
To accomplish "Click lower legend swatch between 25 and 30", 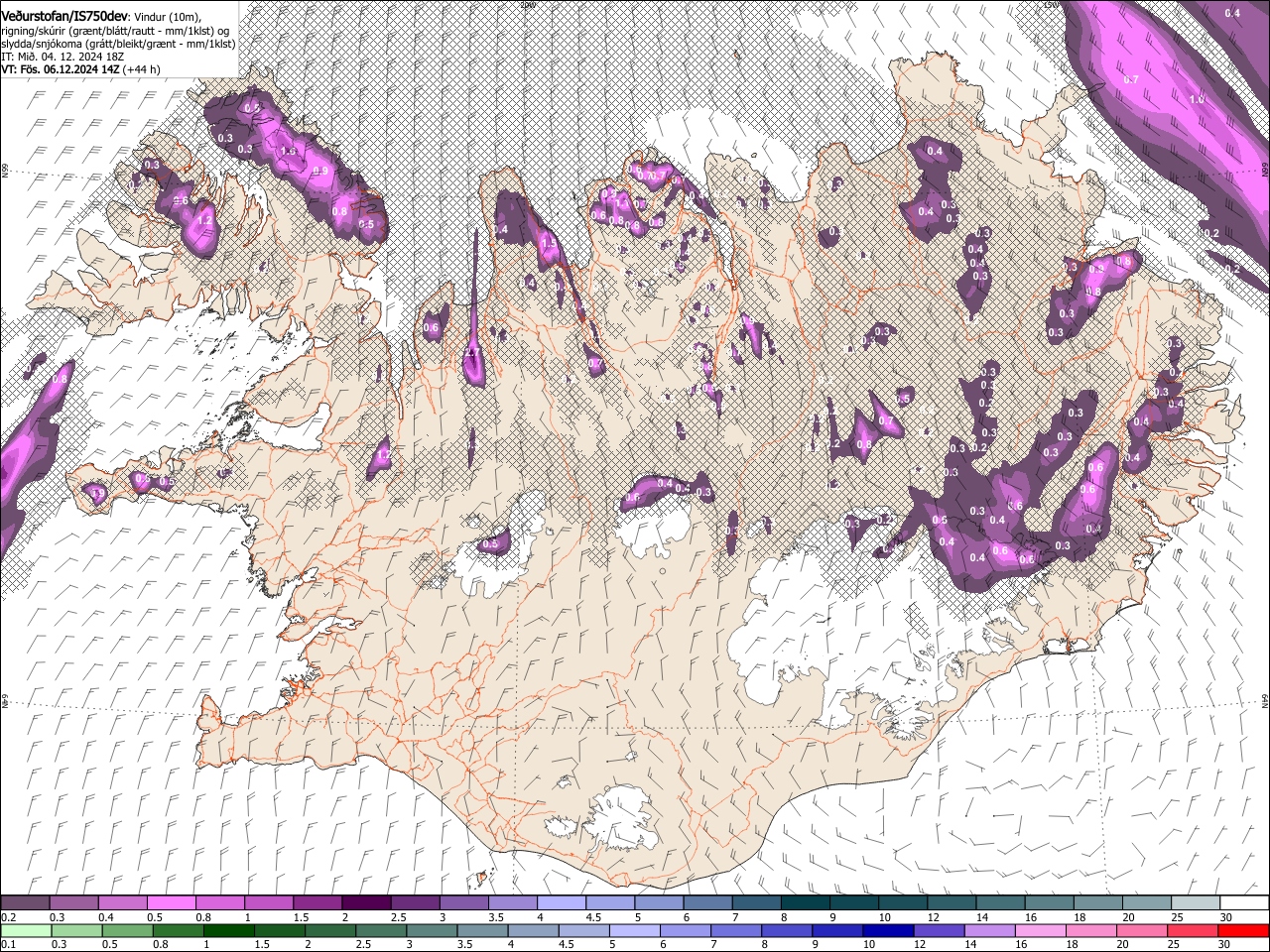I will 1193,931.
